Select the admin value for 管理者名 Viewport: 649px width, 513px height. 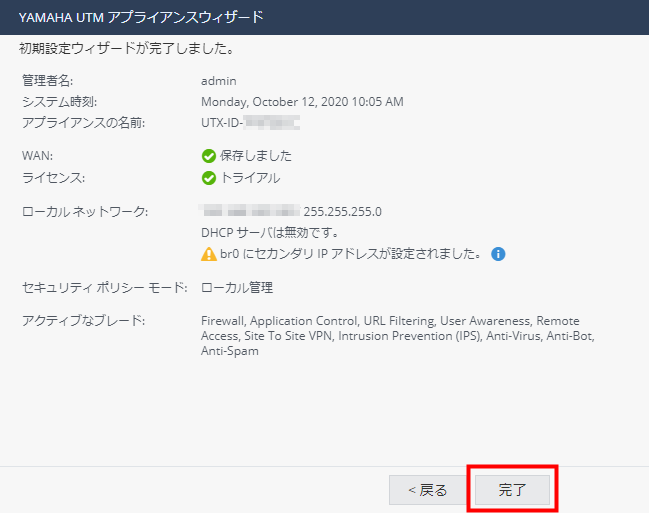[218, 80]
